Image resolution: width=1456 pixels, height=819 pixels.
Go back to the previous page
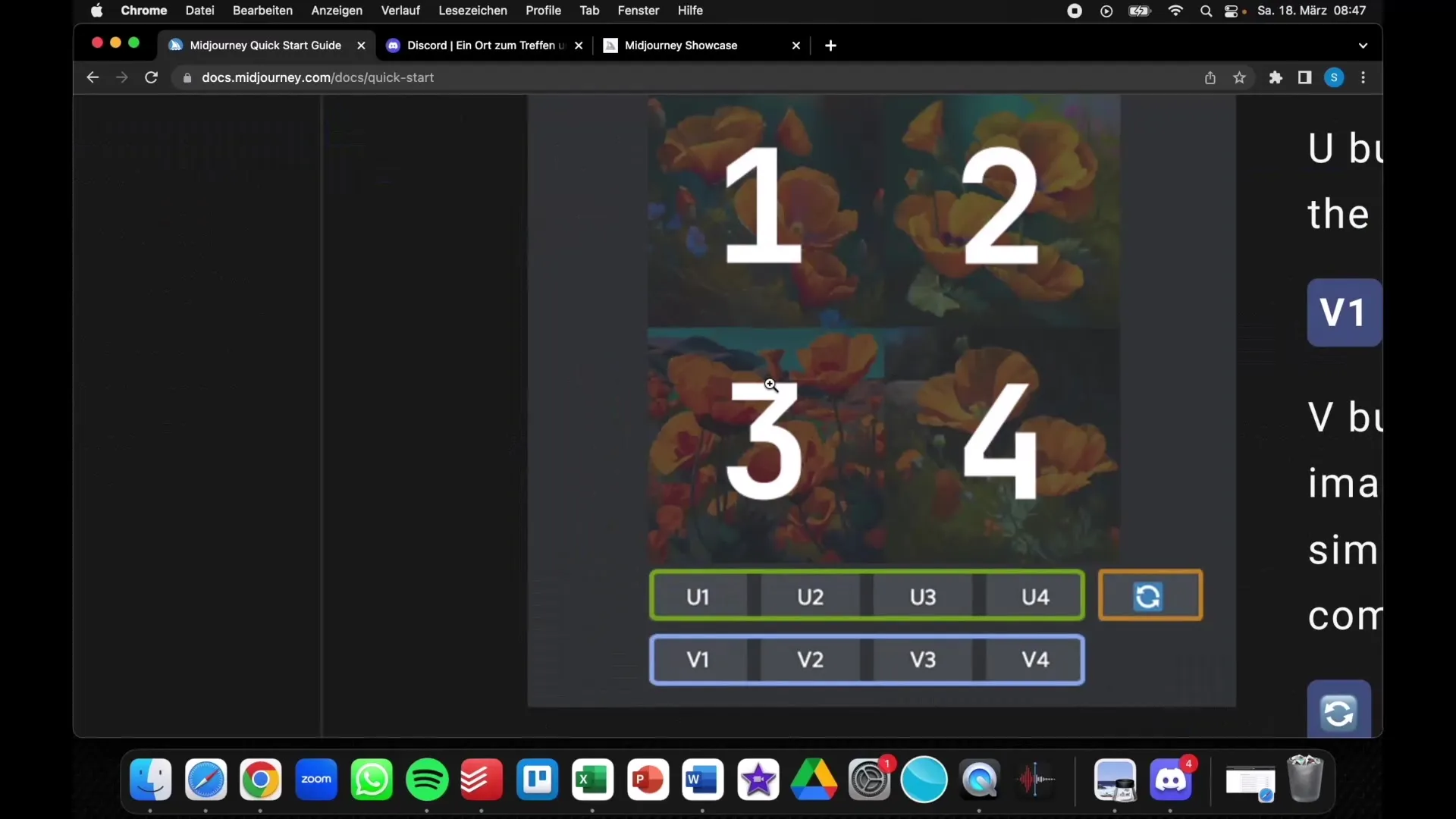(x=93, y=77)
